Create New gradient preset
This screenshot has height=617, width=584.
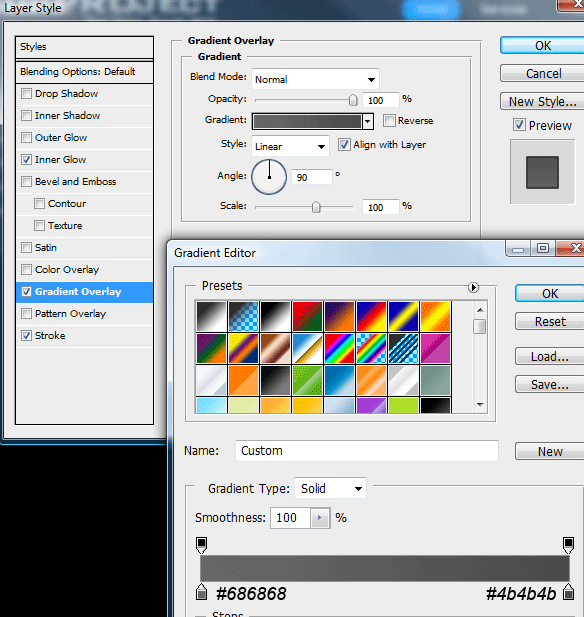tap(550, 451)
